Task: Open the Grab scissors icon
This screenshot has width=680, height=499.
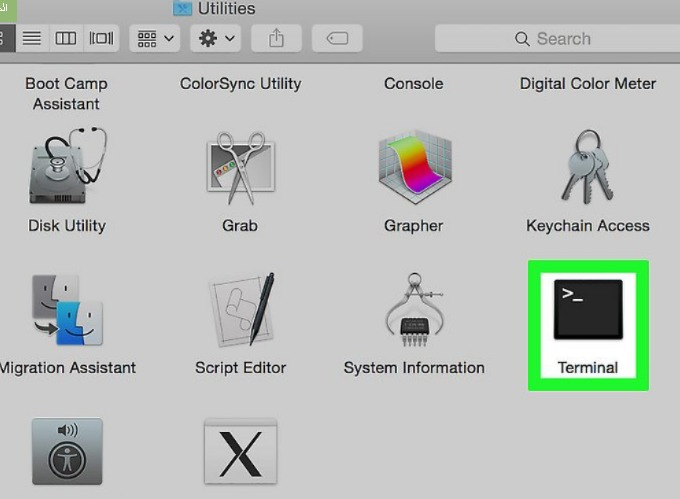Action: pos(241,168)
